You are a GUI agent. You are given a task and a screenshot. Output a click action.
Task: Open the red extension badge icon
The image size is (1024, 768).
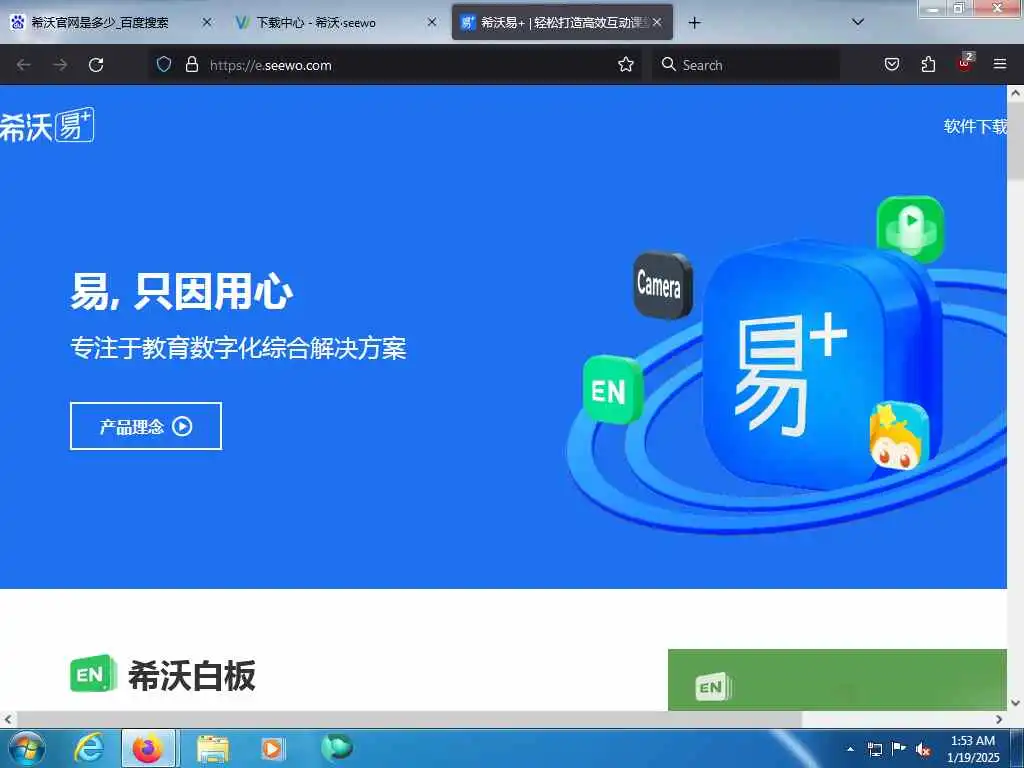[x=965, y=63]
